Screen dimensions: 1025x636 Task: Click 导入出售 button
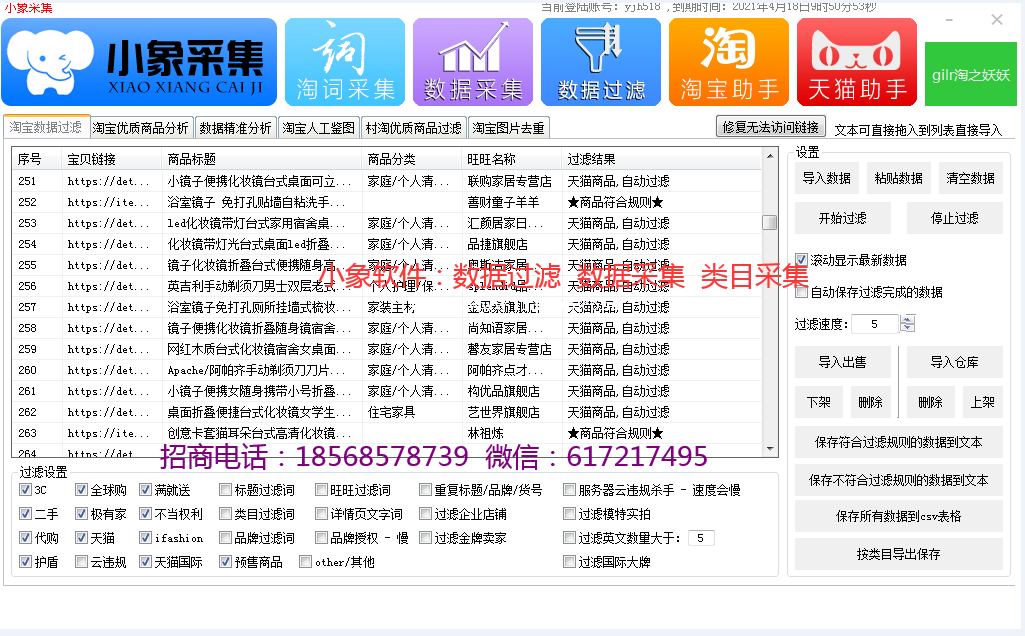tap(843, 362)
